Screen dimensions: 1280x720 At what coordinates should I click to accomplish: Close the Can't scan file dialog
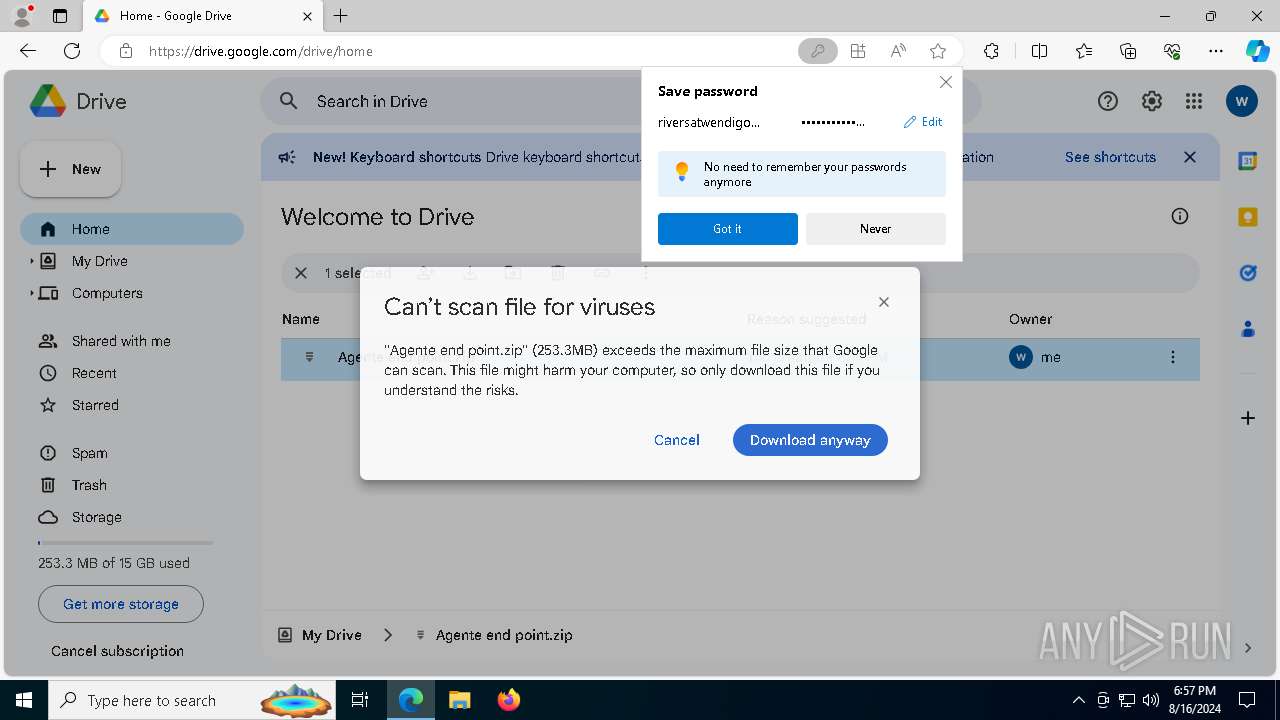click(884, 302)
